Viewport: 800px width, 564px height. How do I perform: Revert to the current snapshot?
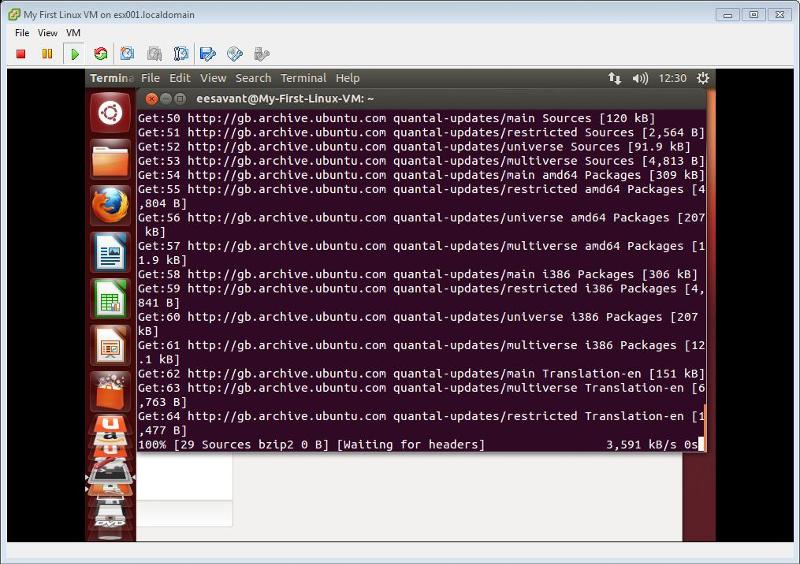tap(154, 54)
